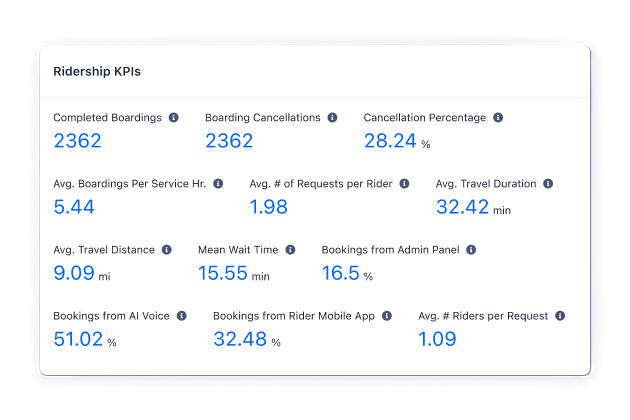Select the Completed Boardings value 2362
The image size is (630, 420).
(x=77, y=141)
